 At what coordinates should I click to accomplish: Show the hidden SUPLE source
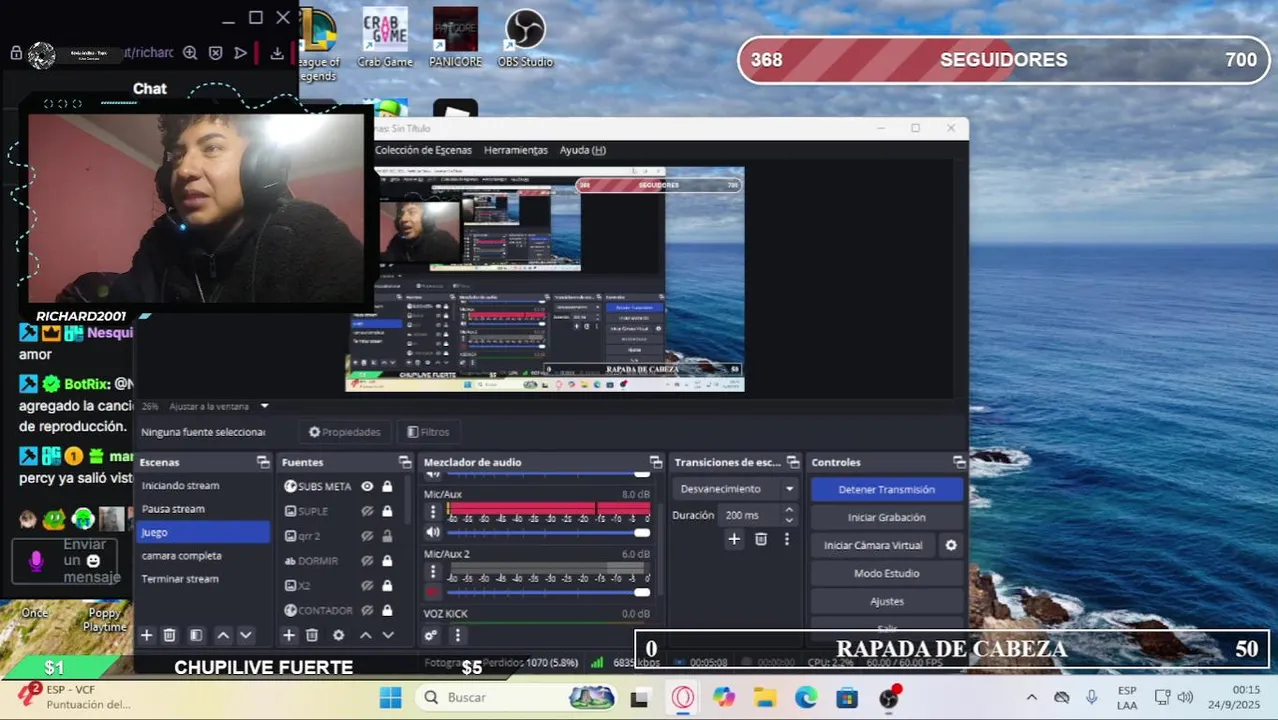[x=367, y=511]
